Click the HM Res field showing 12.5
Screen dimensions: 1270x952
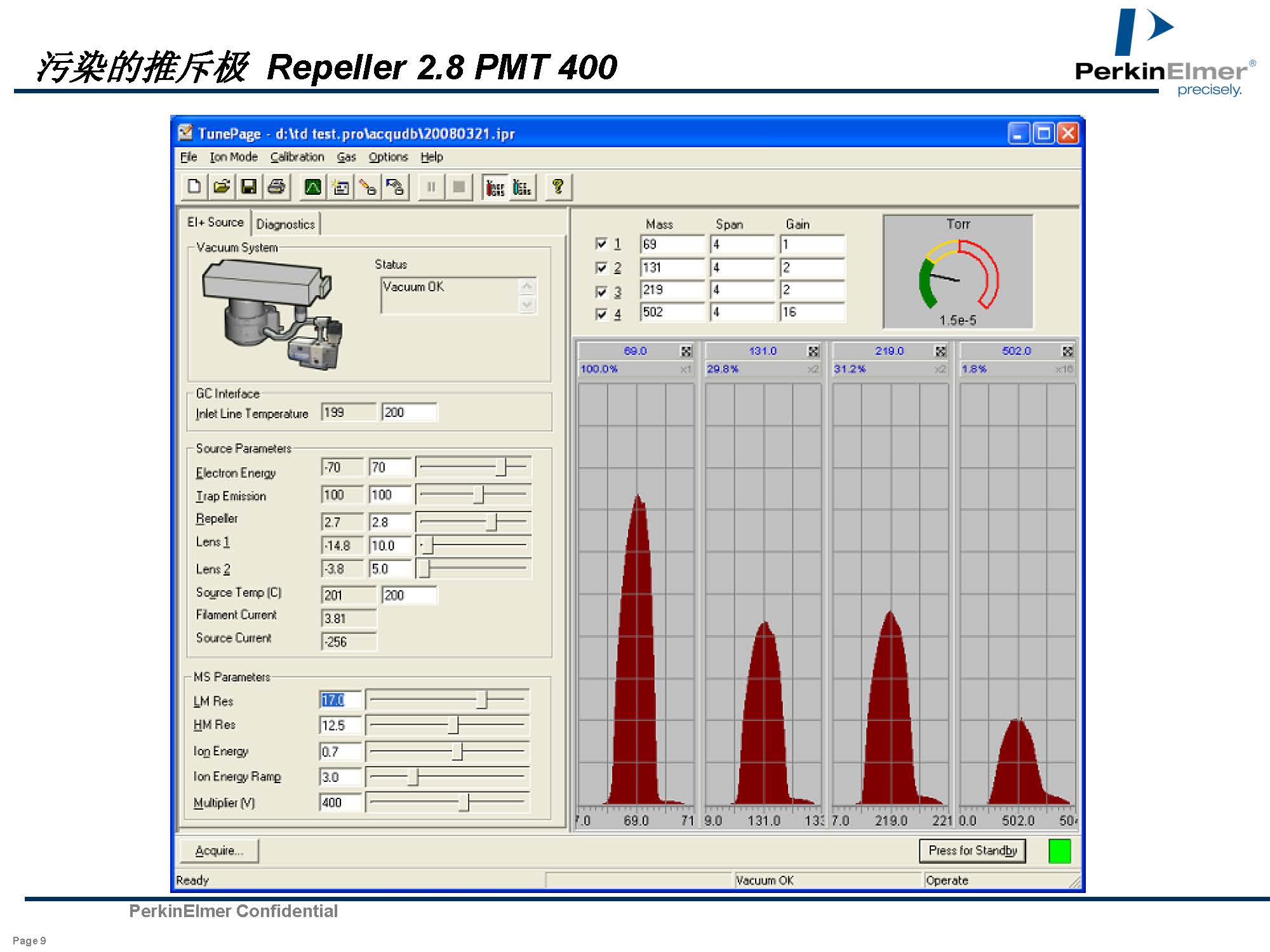[x=340, y=725]
